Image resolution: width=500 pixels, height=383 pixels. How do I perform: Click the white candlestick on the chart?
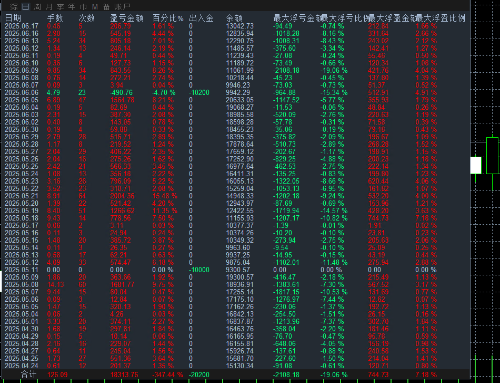pyautogui.click(x=476, y=165)
